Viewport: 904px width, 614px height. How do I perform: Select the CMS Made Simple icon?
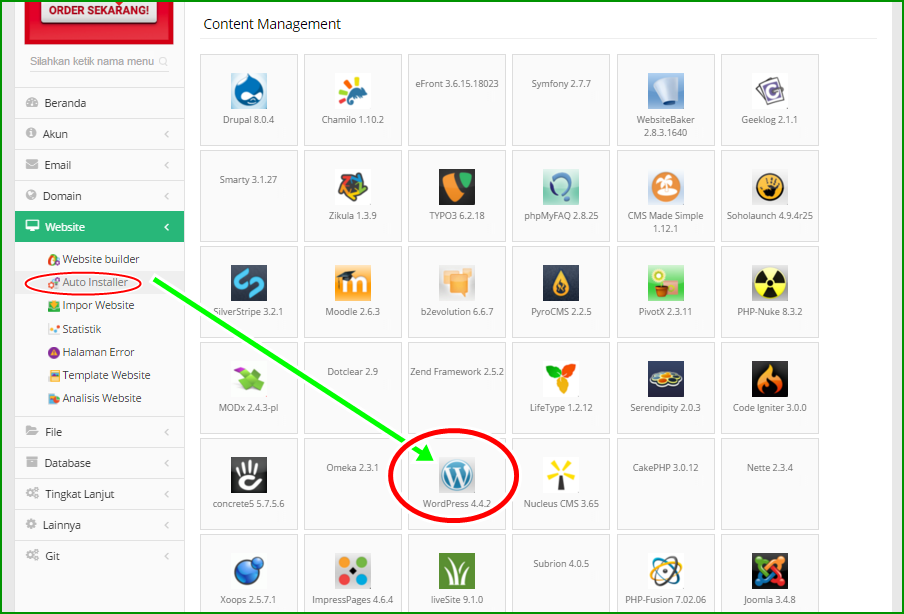pyautogui.click(x=665, y=187)
